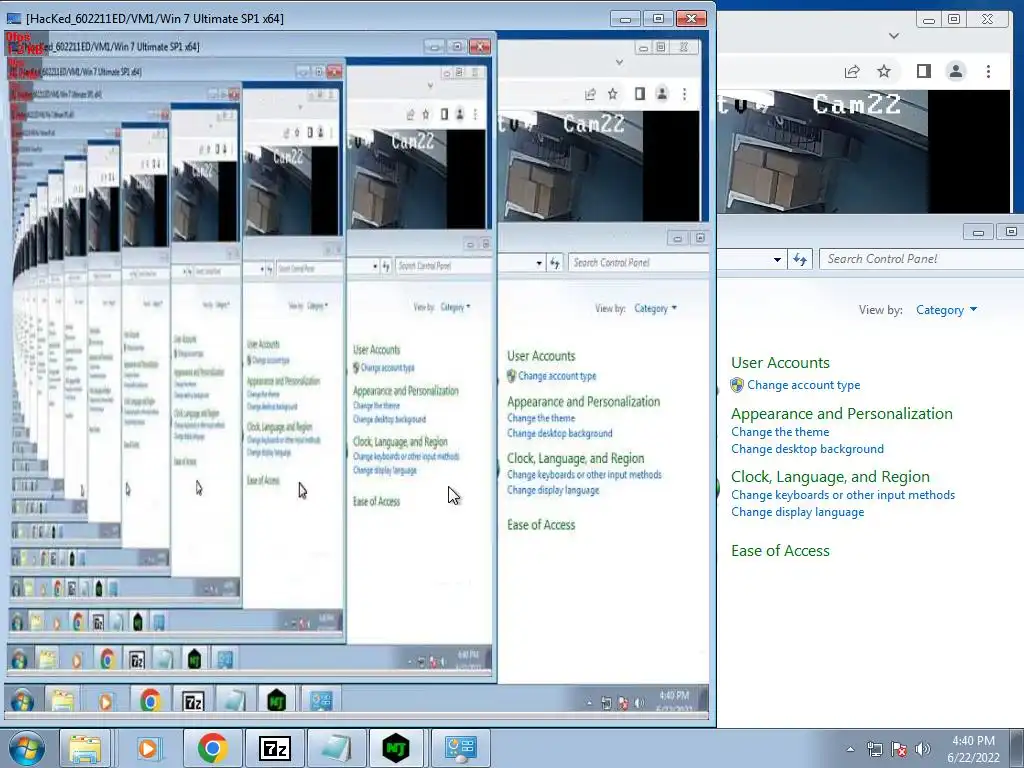Open the volume control in outer system tray
Image resolution: width=1024 pixels, height=768 pixels.
922,749
